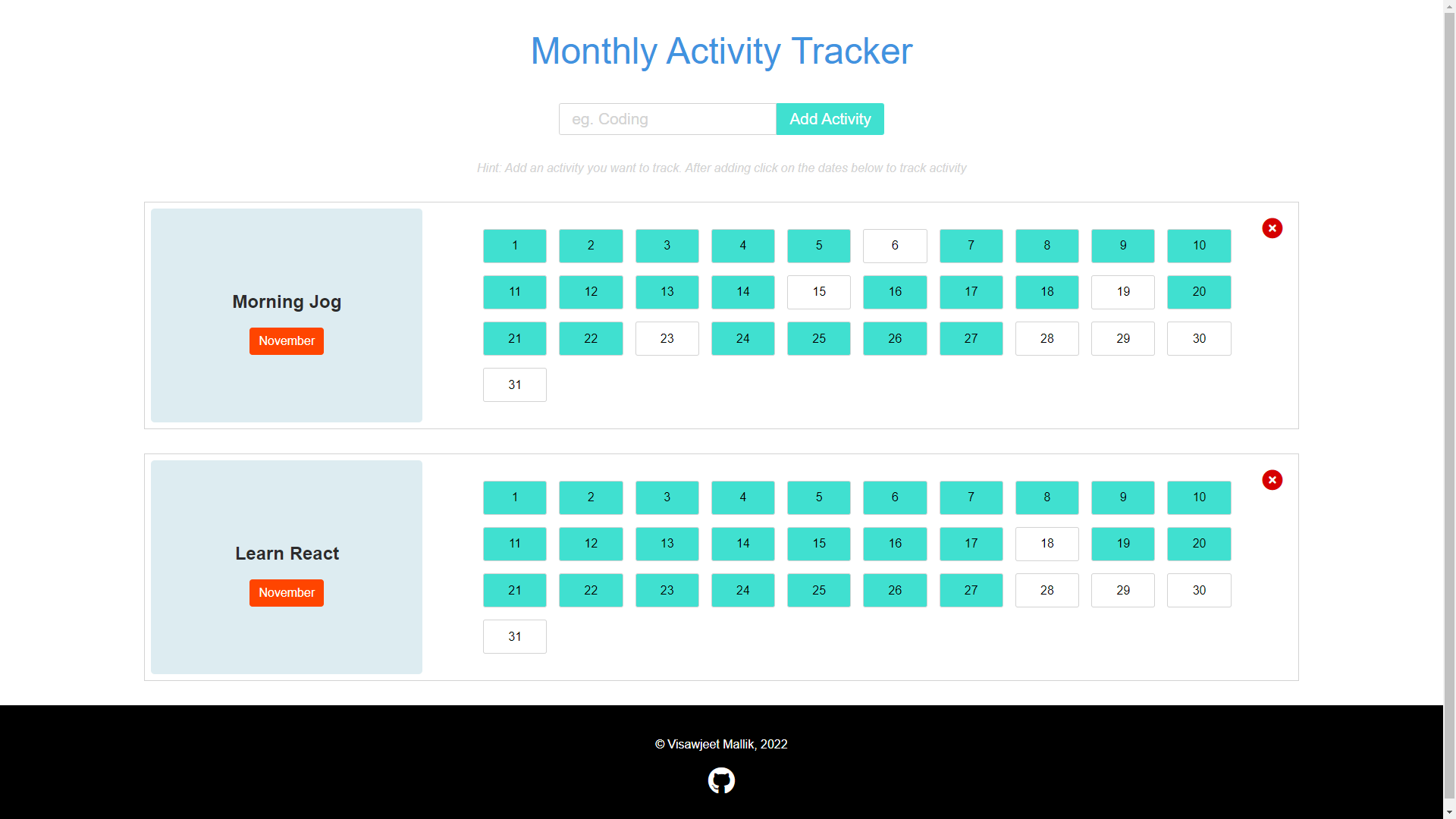Click the Monthly Activity Tracker heading
Screen dimensions: 1456x819
[x=721, y=51]
